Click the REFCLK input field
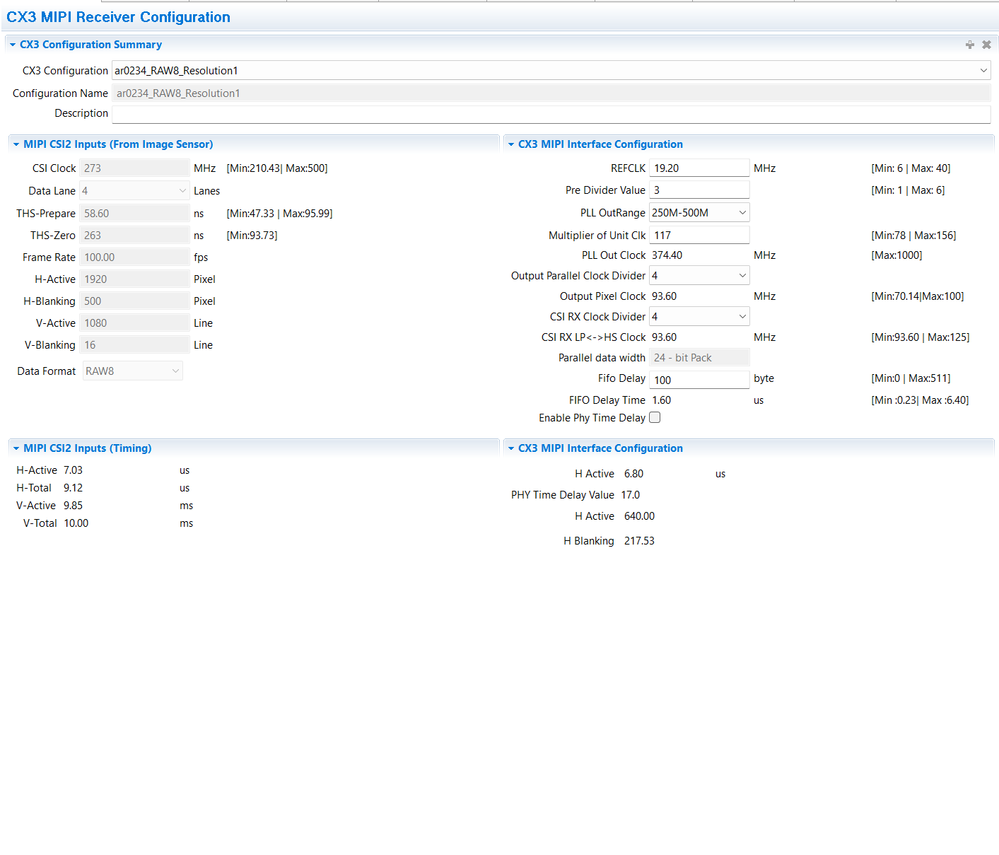Screen dimensions: 999x855 click(x=699, y=168)
